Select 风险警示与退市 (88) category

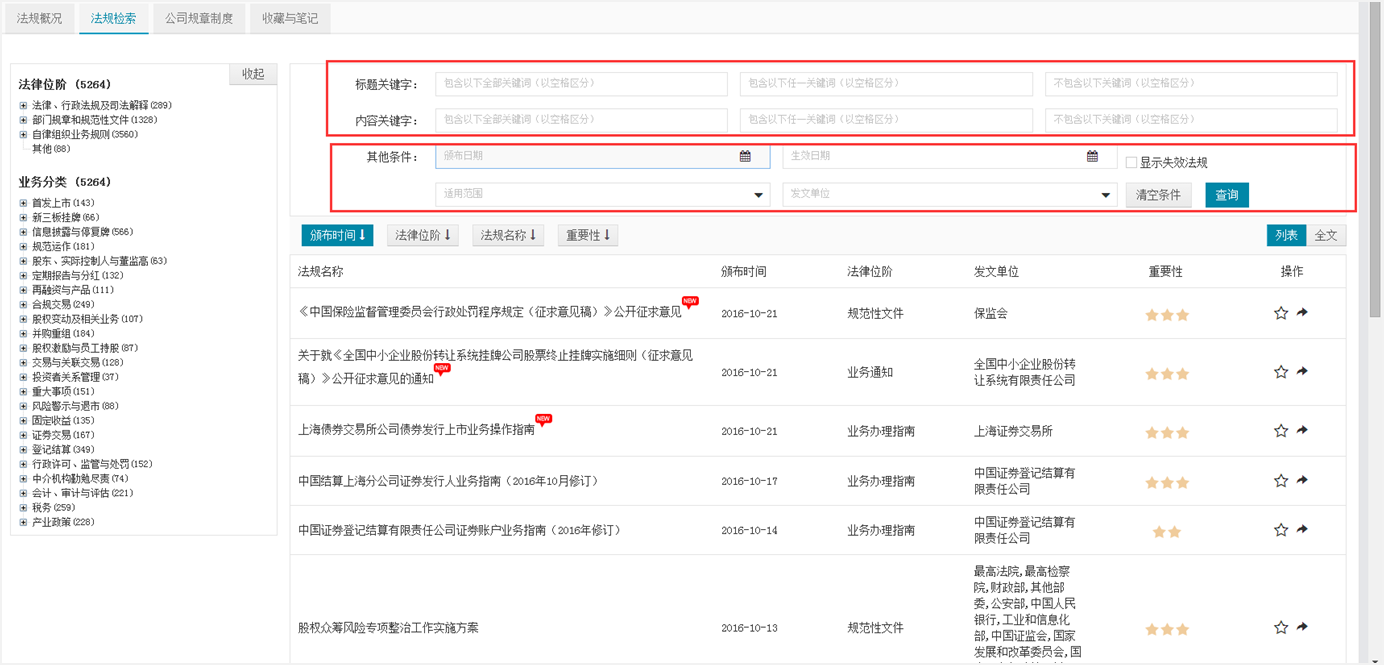(x=75, y=406)
